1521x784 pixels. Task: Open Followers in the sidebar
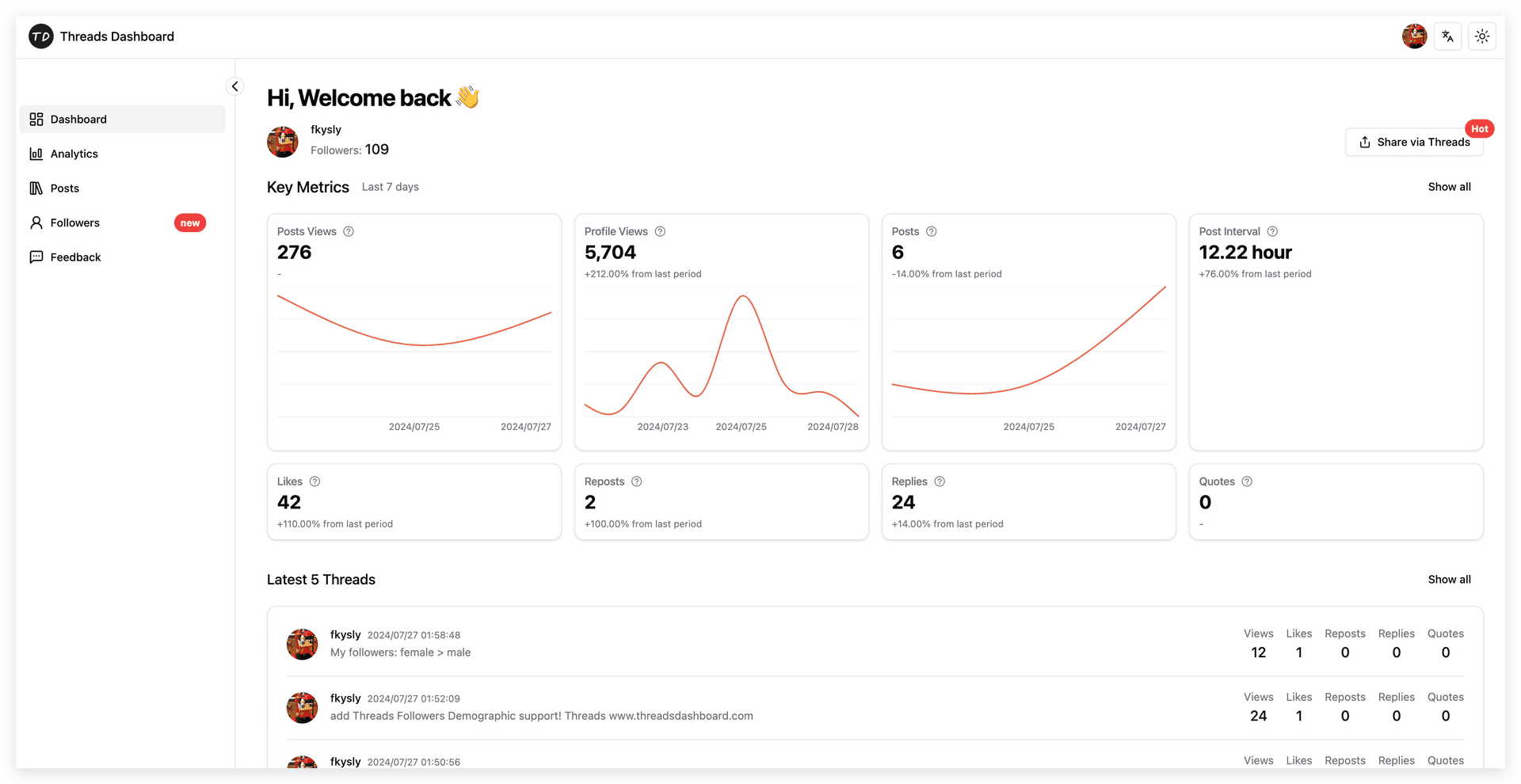click(x=123, y=223)
